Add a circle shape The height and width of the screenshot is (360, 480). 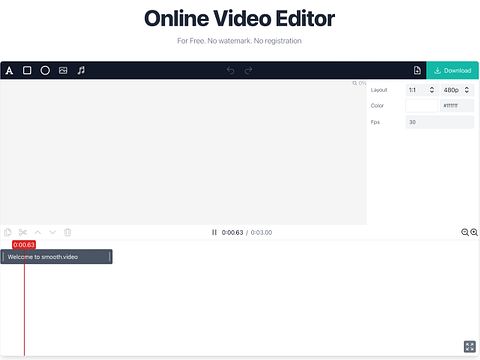45,70
